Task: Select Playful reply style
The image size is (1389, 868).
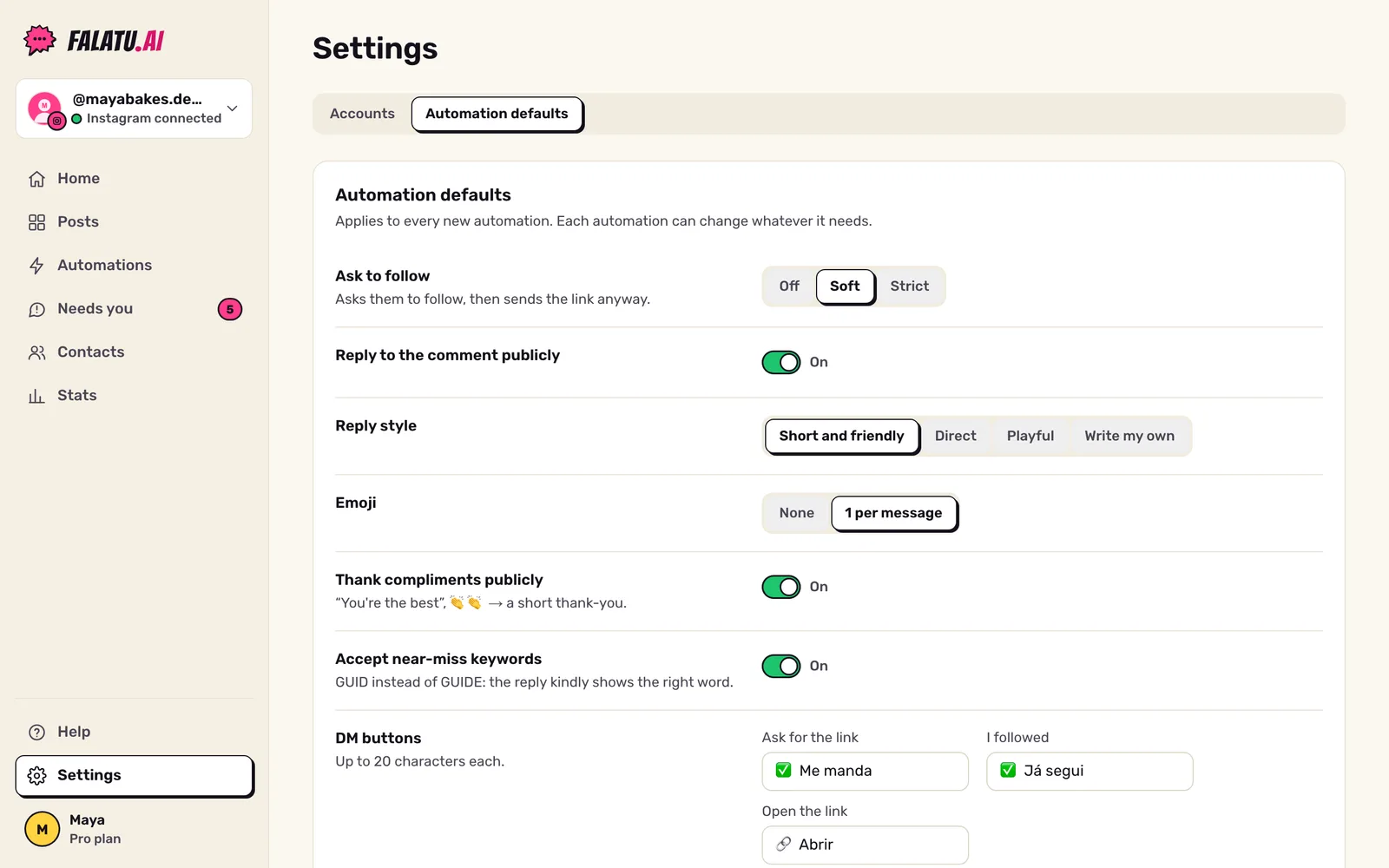Action: pyautogui.click(x=1030, y=436)
